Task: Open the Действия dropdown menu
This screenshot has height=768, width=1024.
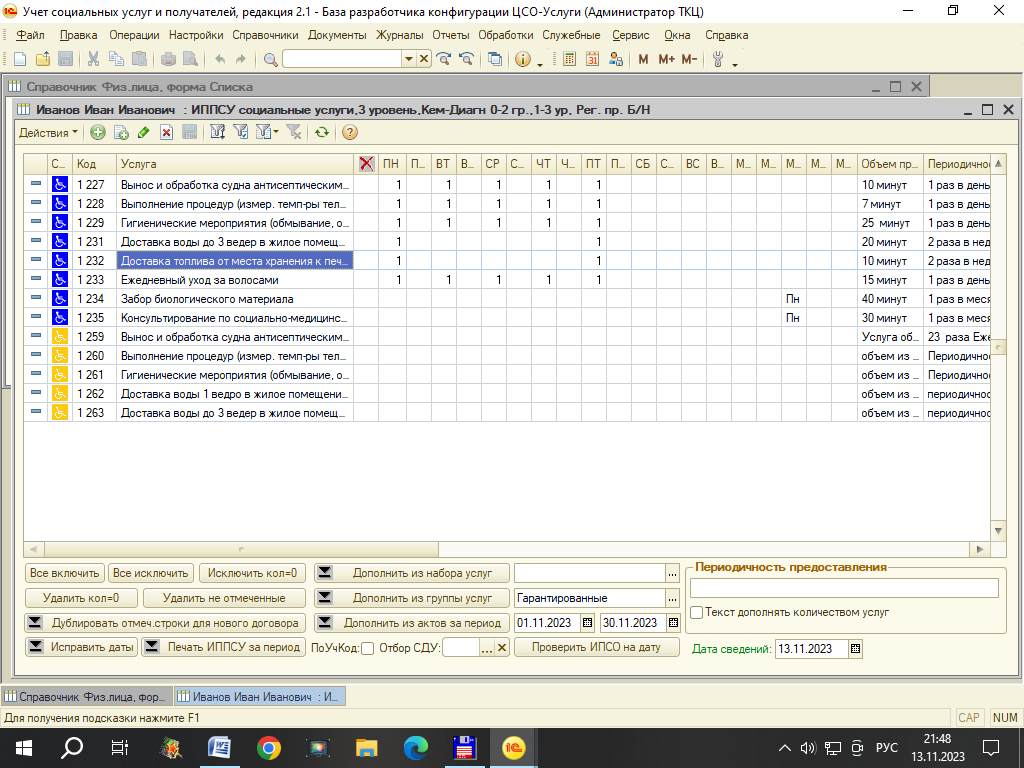Action: [x=48, y=132]
